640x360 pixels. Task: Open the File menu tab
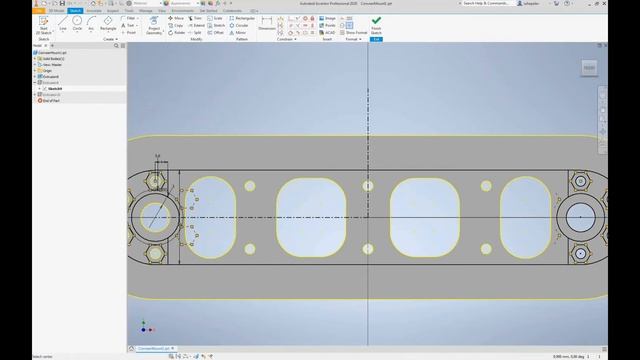coord(39,11)
